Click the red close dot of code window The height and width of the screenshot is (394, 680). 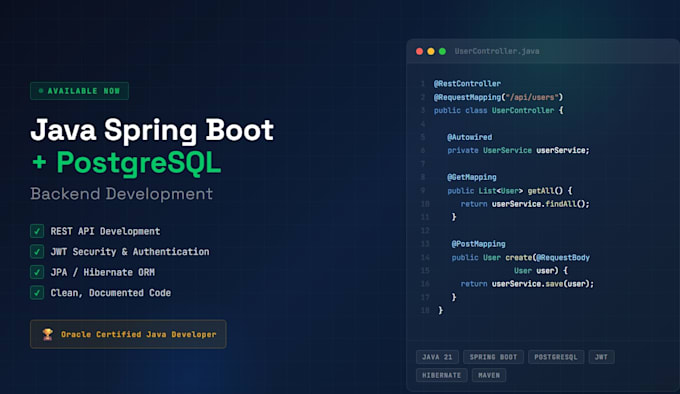pos(419,51)
